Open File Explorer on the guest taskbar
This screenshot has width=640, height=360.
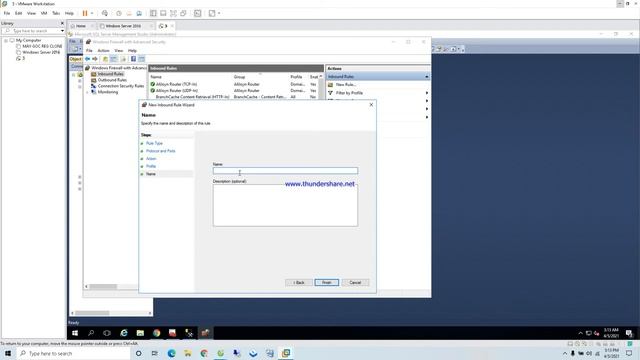[x=140, y=333]
